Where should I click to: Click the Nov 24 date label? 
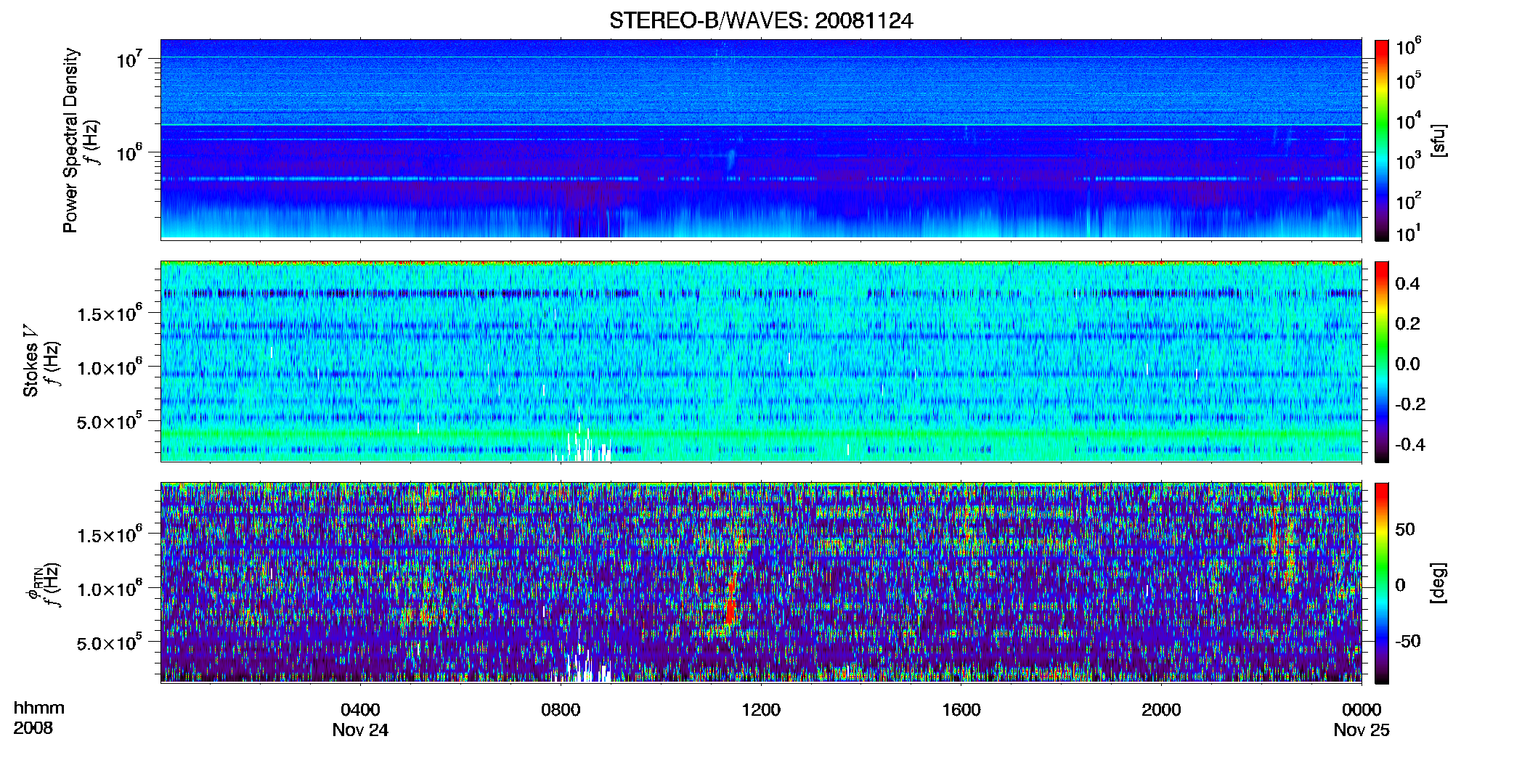(360, 730)
